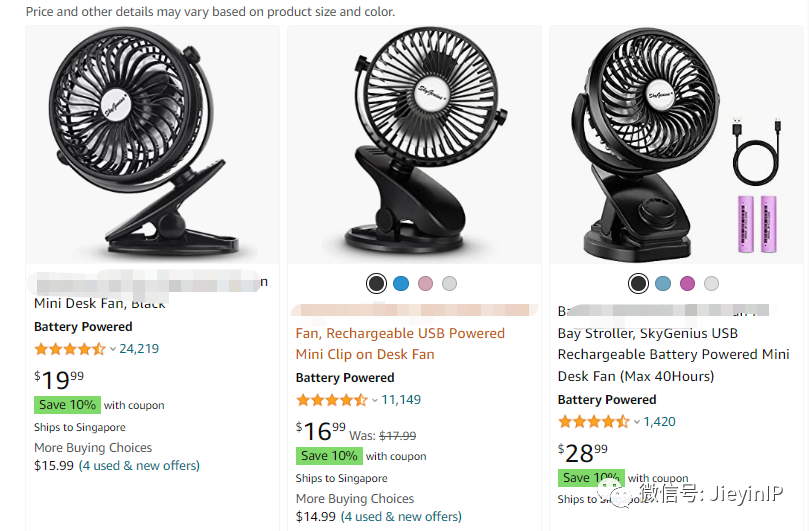Pick pink color swatch on the middle fan

point(426,284)
